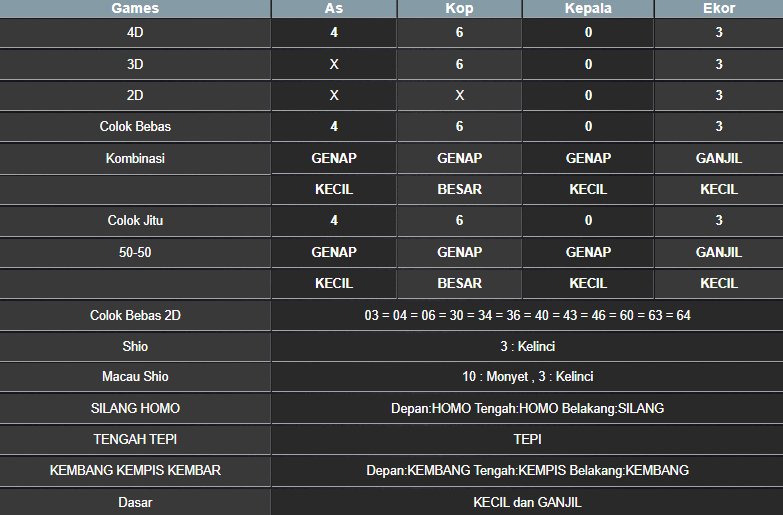The width and height of the screenshot is (783, 515).
Task: Click Kop value 6 in Colok Jitu row
Action: (459, 220)
